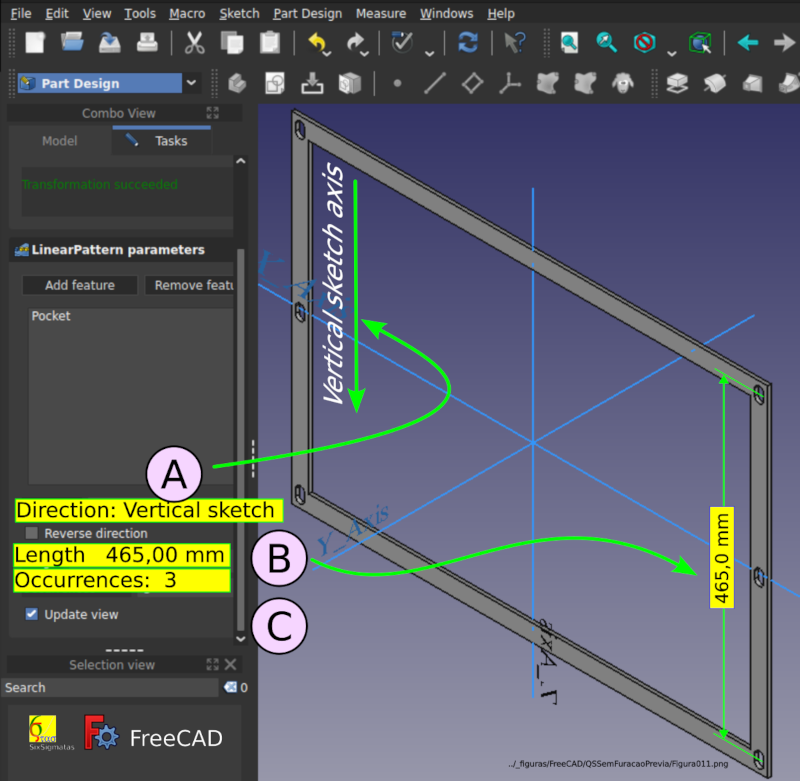Fit selection in view
Viewport: 800px width, 781px height.
(607, 42)
